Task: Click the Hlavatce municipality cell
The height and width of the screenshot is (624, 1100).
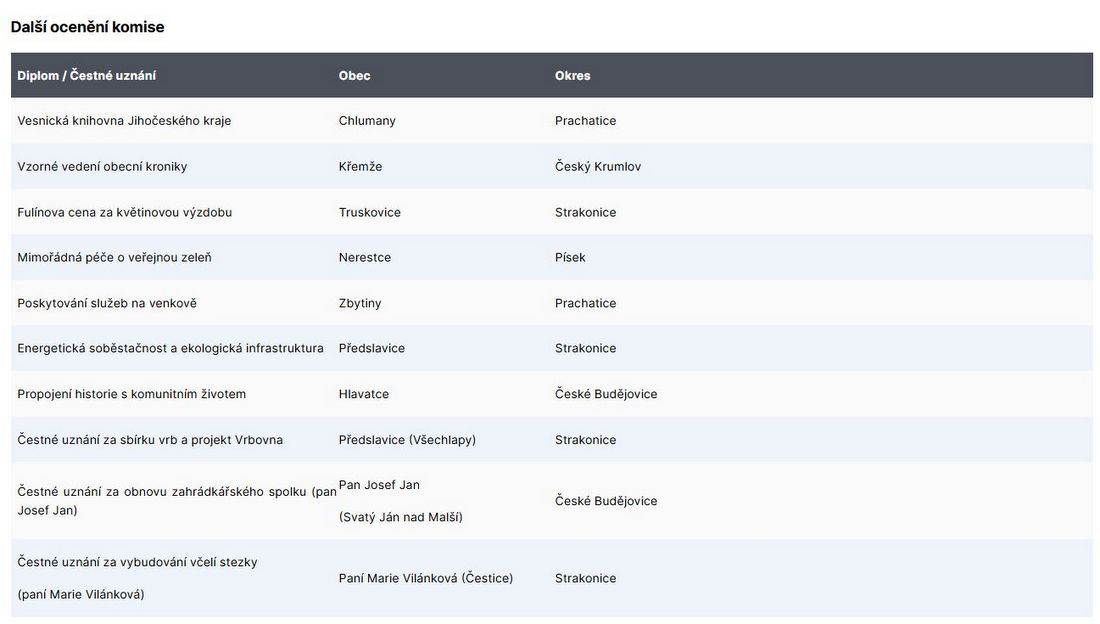Action: click(x=364, y=395)
